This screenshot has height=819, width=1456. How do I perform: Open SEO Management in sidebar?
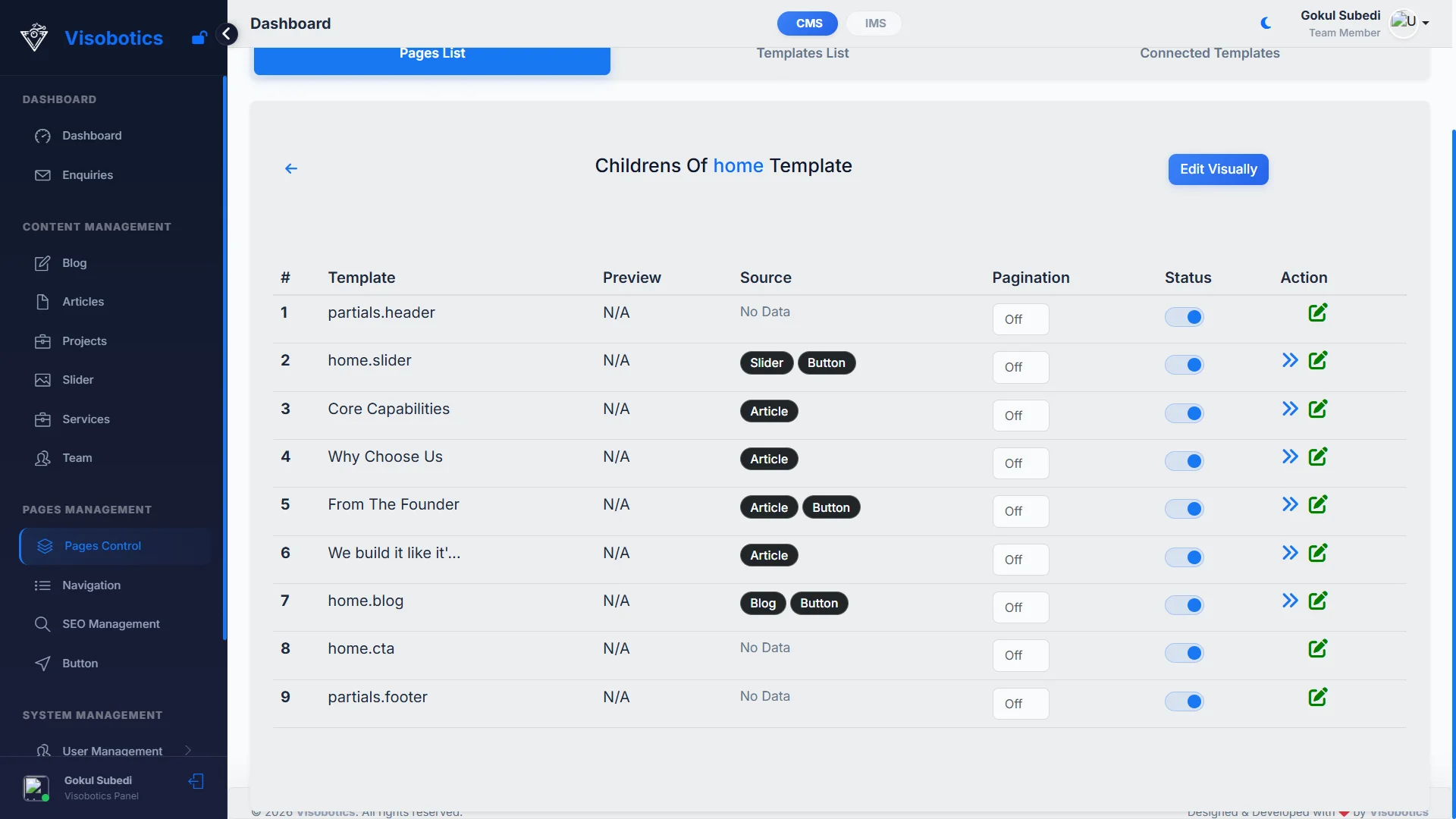click(111, 624)
